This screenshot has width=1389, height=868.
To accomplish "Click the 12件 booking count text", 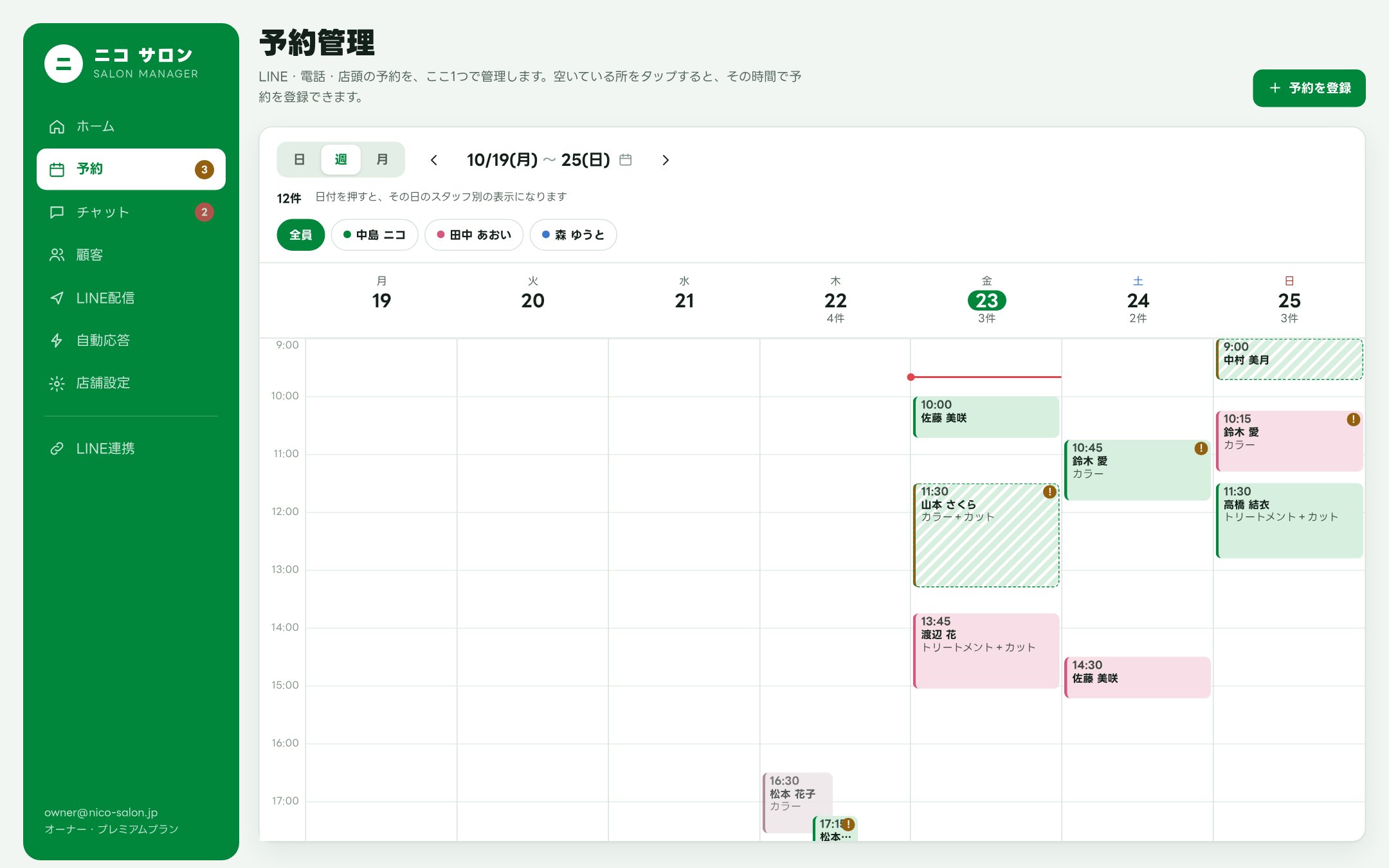I will 289,199.
